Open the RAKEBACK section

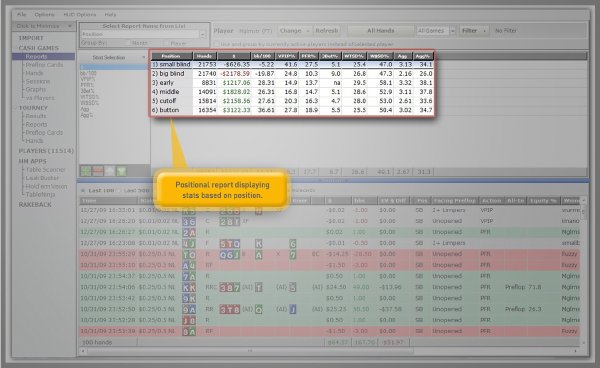coord(35,205)
